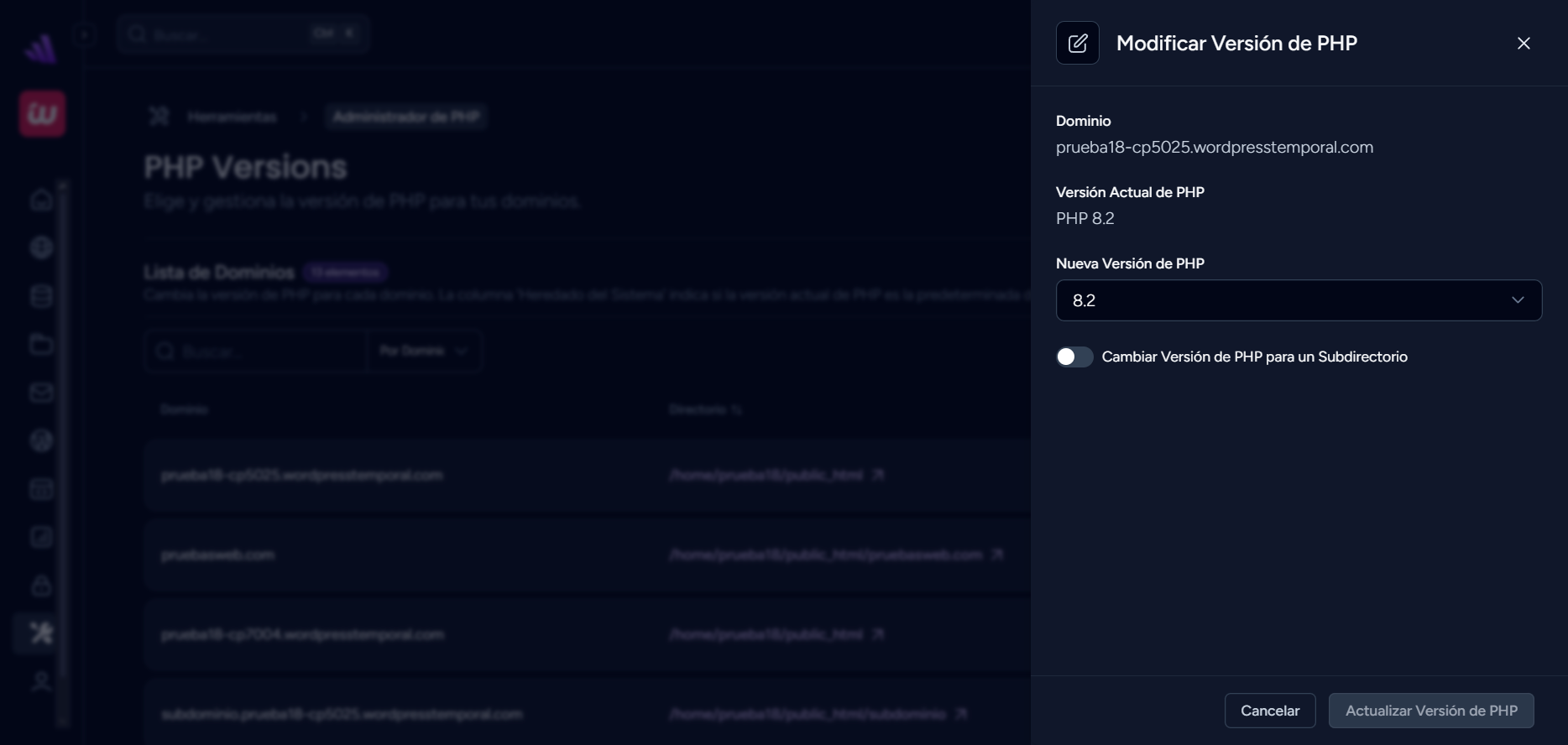
Task: Close the Modificar Versión de PHP panel
Action: (x=1524, y=44)
